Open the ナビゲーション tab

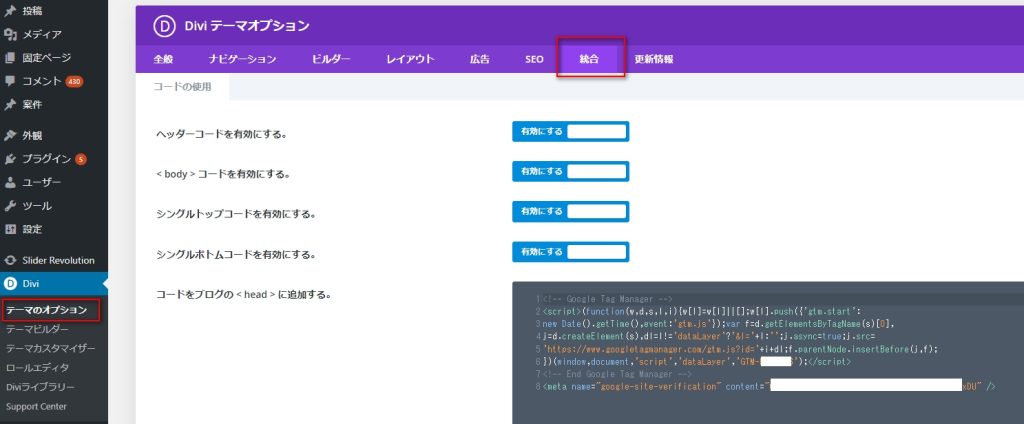click(242, 59)
